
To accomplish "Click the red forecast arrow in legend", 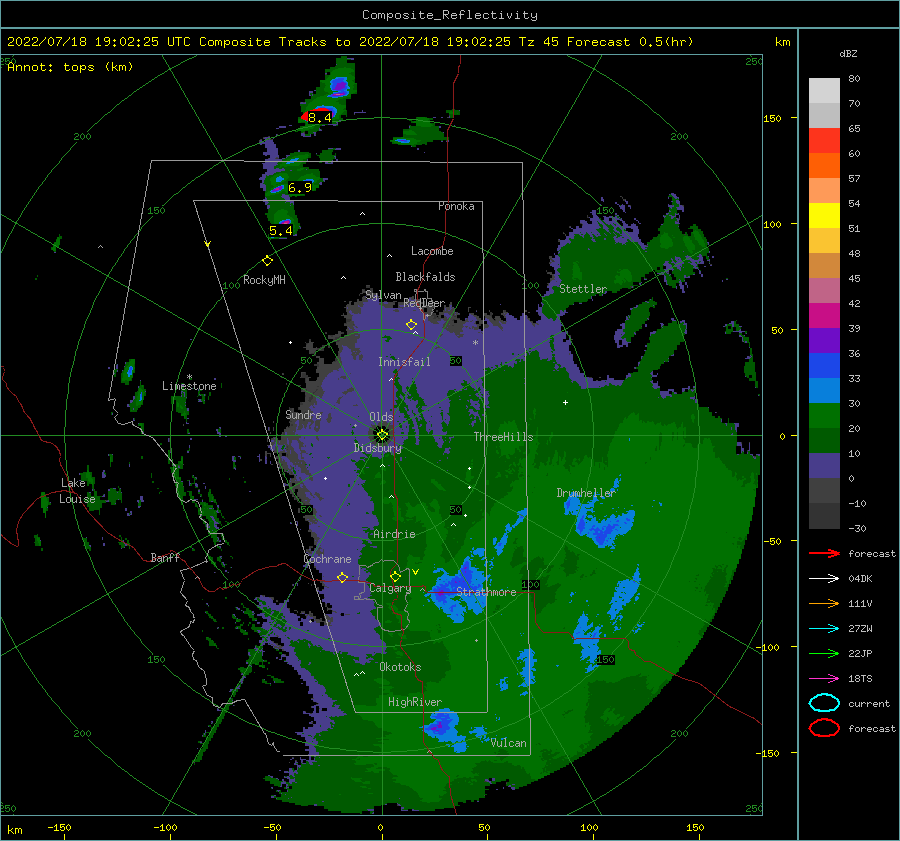I will pos(824,553).
